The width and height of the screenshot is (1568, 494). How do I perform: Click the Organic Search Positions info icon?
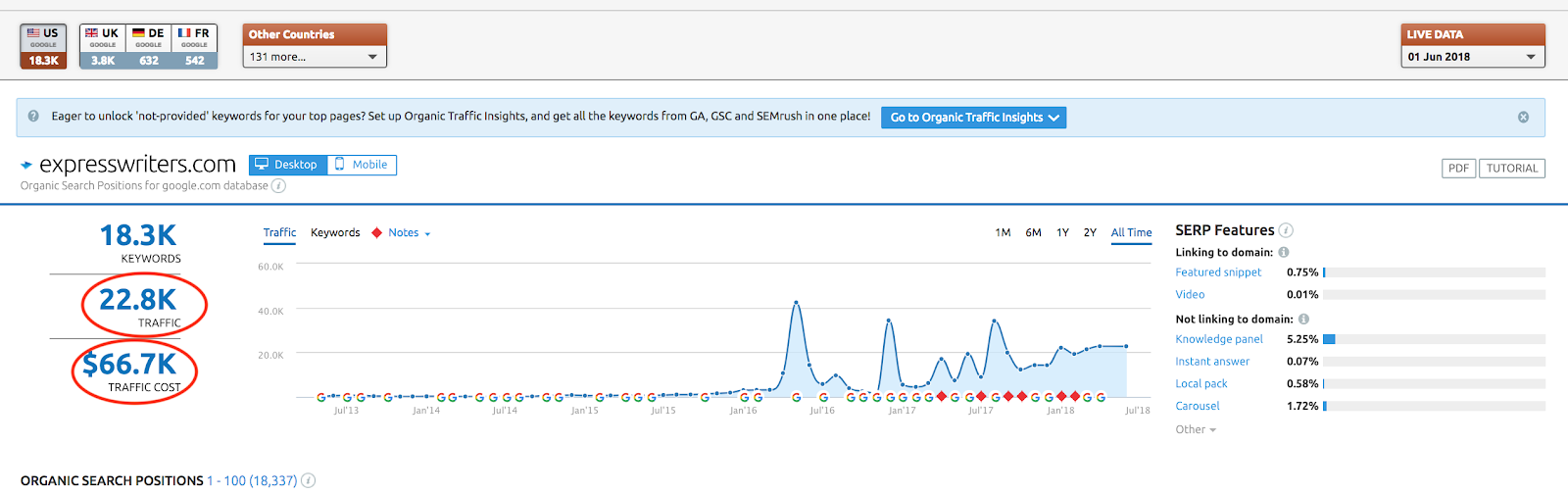309,480
